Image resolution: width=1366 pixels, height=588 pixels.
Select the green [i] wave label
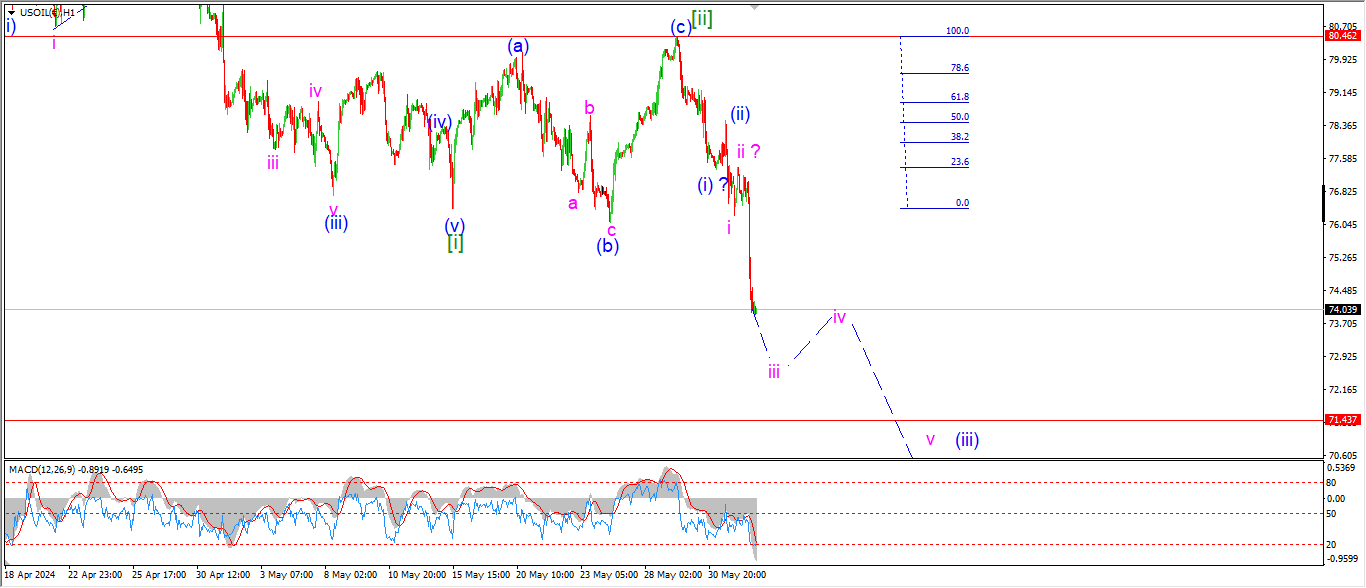(x=455, y=243)
